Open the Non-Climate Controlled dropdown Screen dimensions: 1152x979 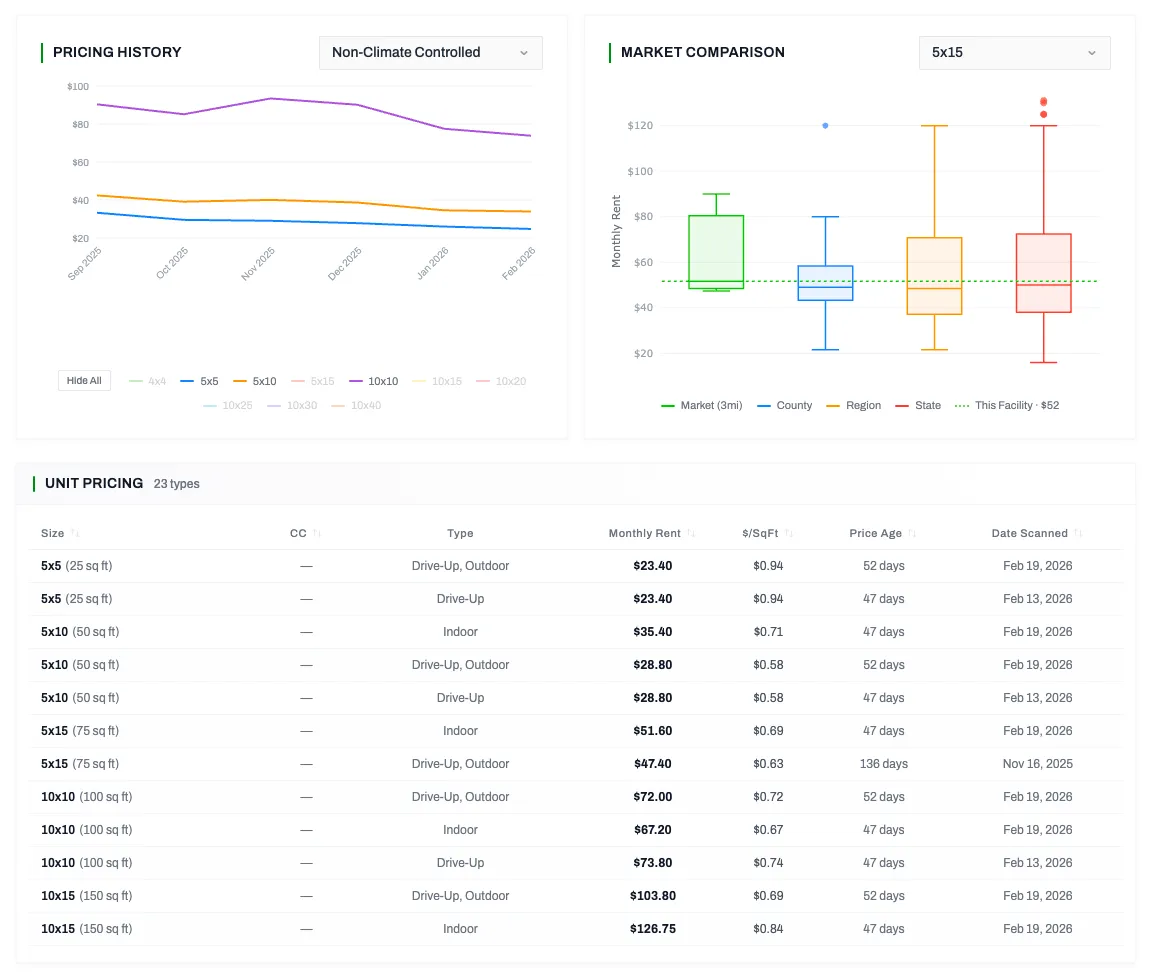[x=430, y=53]
